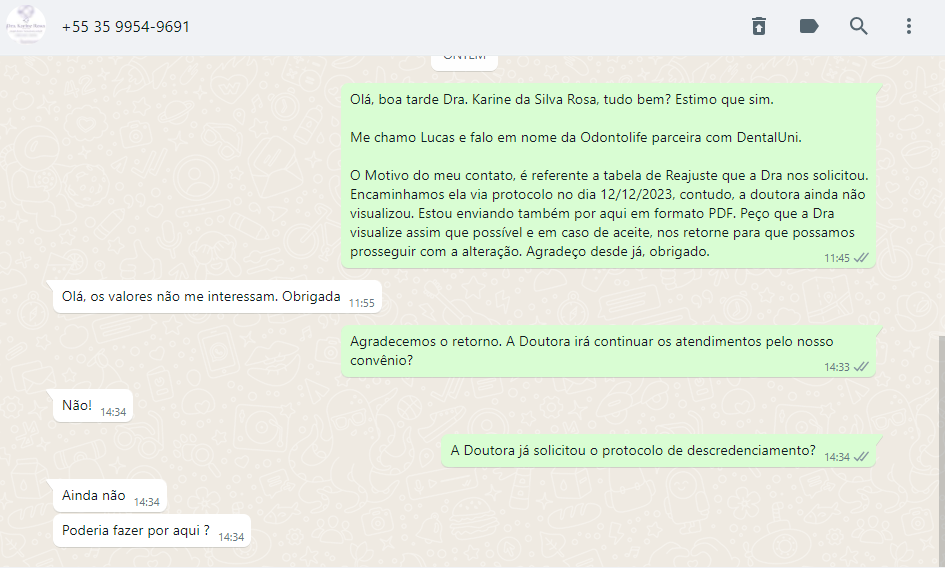Click read receipt checkmarks at 14:33 message
Screen dimensions: 945x568
point(861,367)
